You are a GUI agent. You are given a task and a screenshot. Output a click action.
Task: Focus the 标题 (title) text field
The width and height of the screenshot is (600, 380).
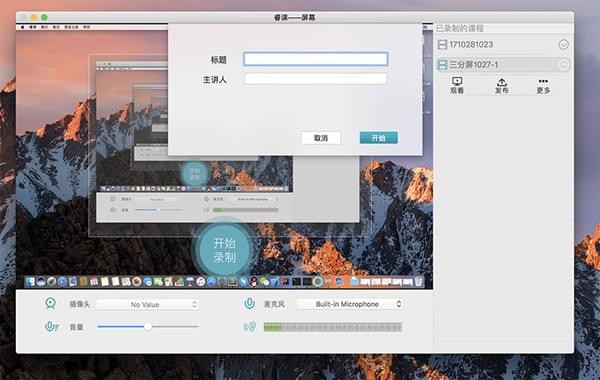pos(316,59)
